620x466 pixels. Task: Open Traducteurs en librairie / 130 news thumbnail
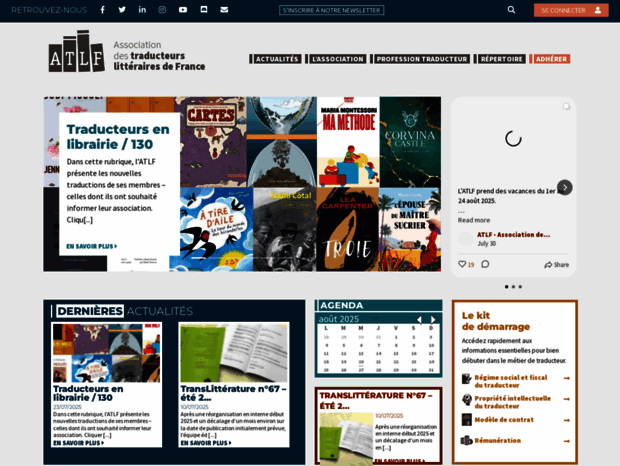coord(107,353)
